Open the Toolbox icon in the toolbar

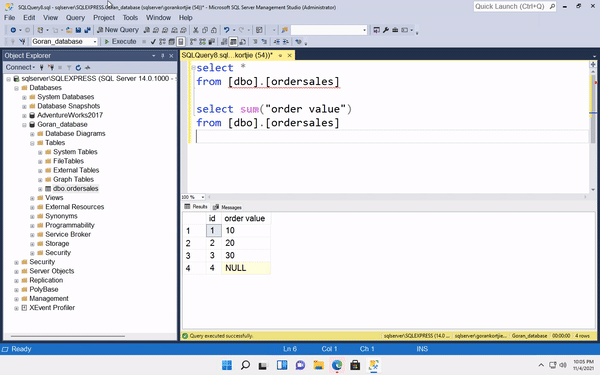point(395,30)
